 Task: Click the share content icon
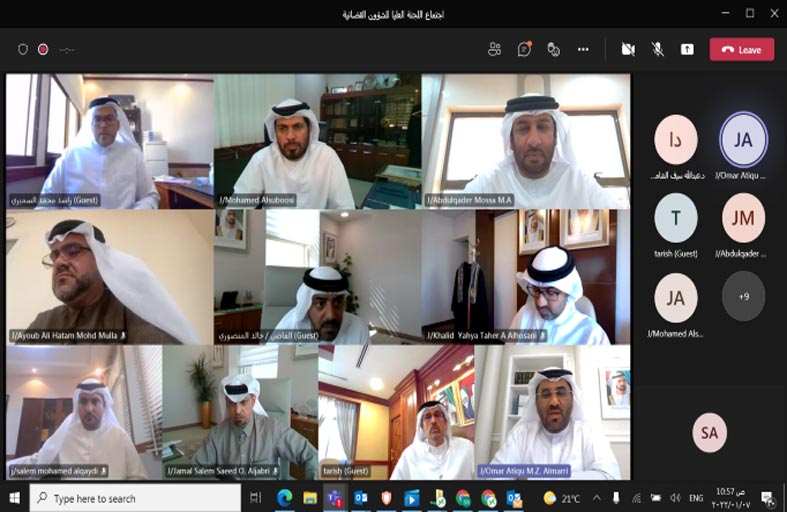pos(687,49)
